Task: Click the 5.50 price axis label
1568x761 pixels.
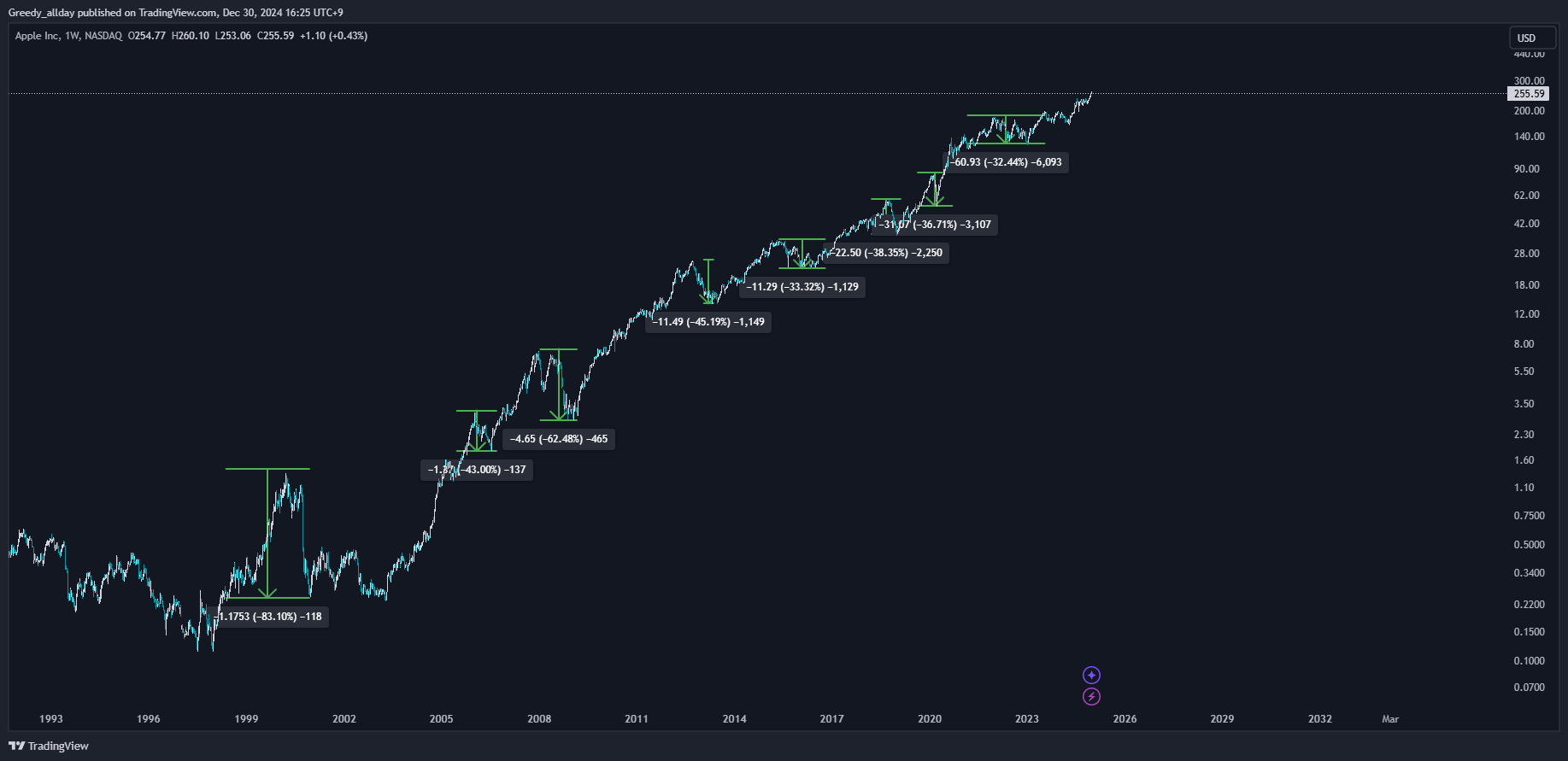Action: pyautogui.click(x=1524, y=372)
